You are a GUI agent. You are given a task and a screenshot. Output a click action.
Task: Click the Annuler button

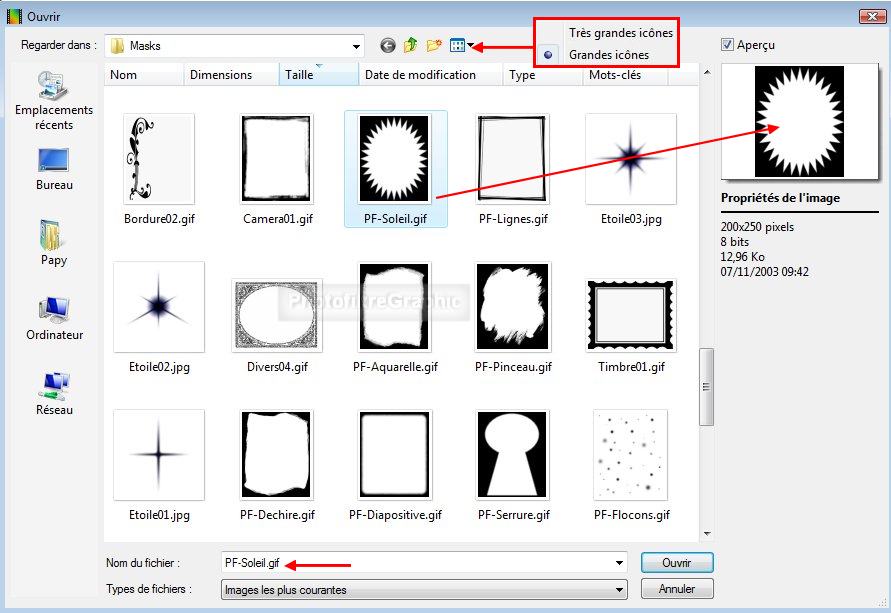pyautogui.click(x=677, y=589)
